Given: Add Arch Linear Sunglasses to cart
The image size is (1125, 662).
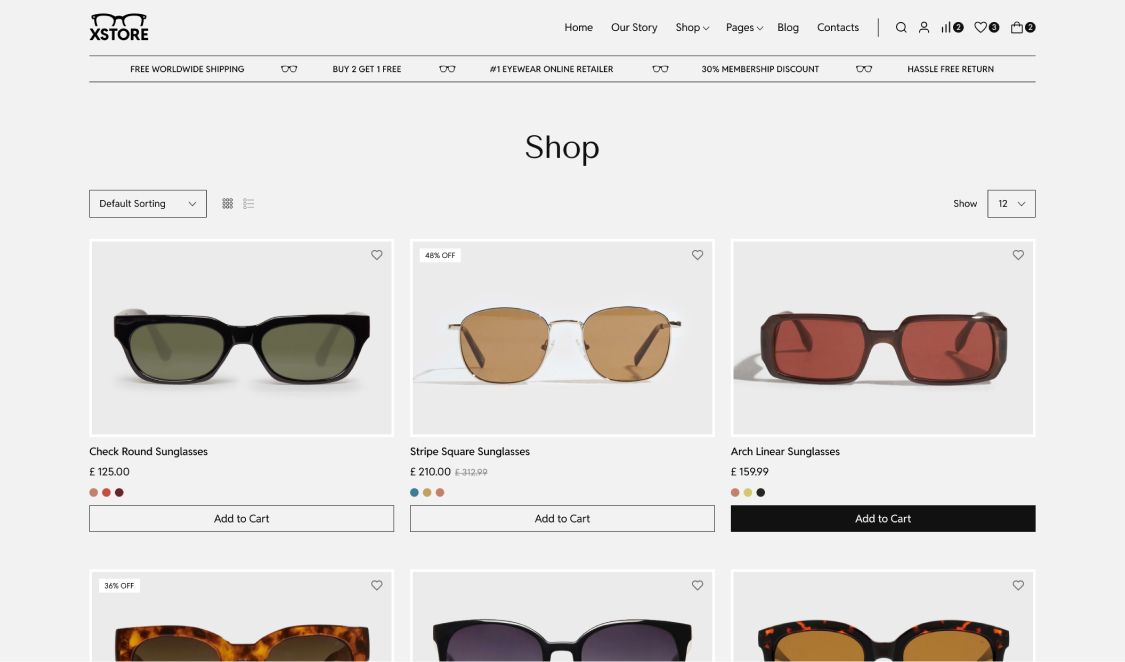Looking at the screenshot, I should [x=883, y=519].
